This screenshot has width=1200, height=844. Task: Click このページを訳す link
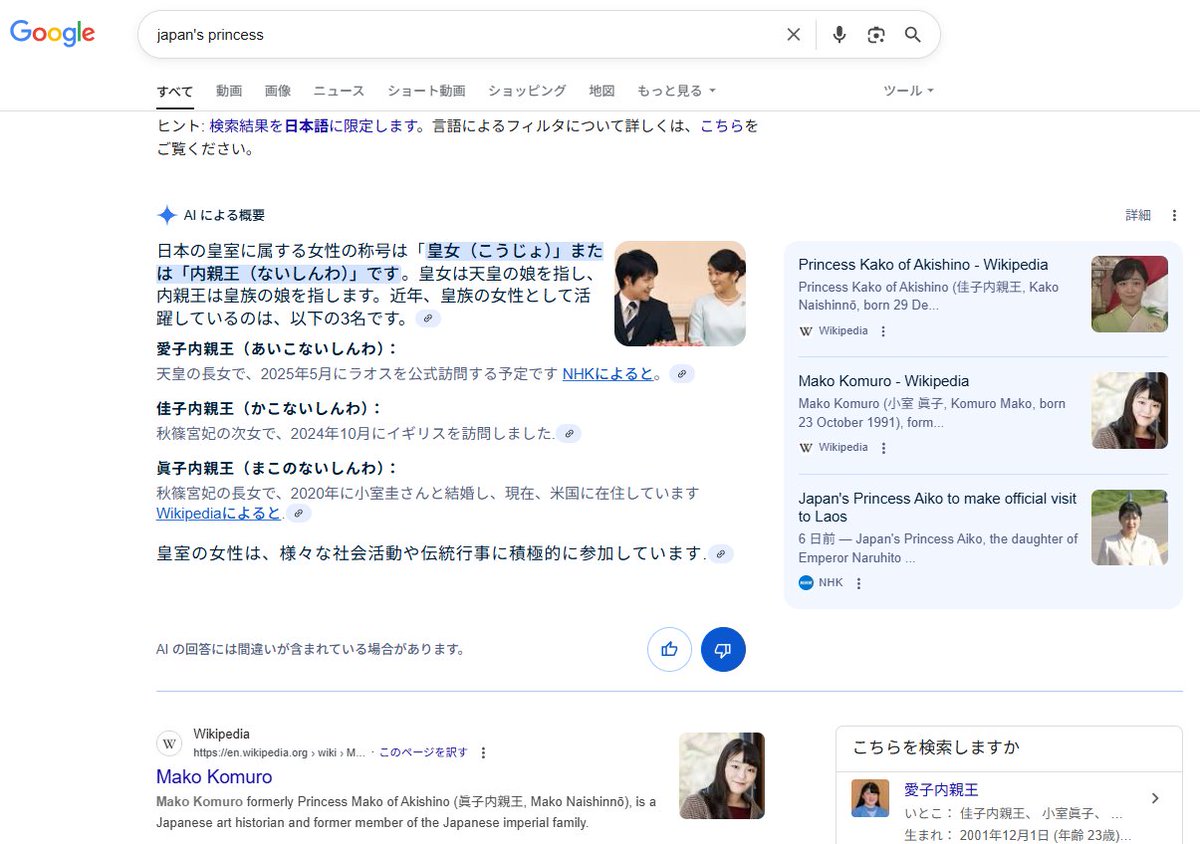[x=423, y=753]
